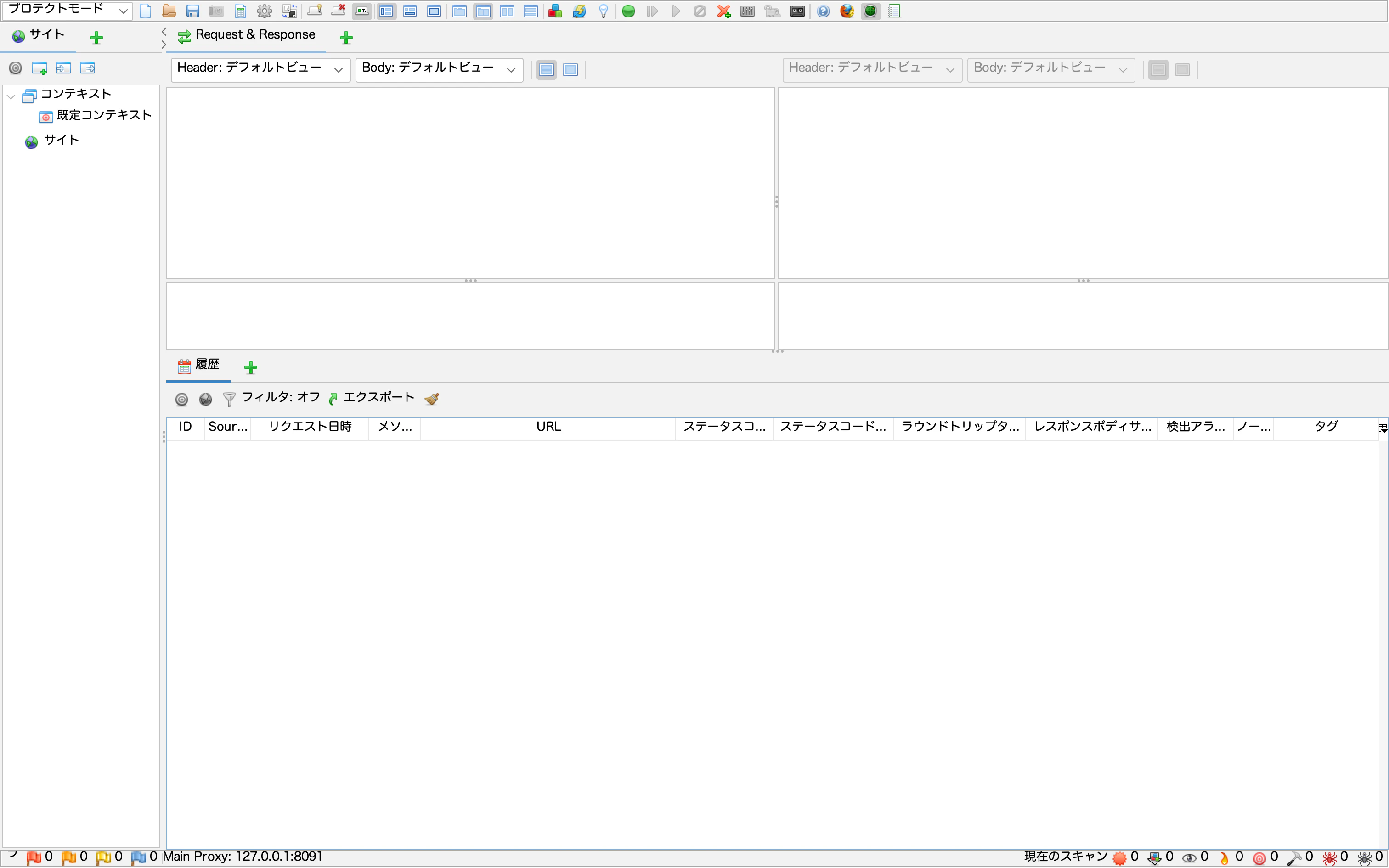Toggle the show tab names toolbar button
1389x868 pixels.
pos(361,11)
